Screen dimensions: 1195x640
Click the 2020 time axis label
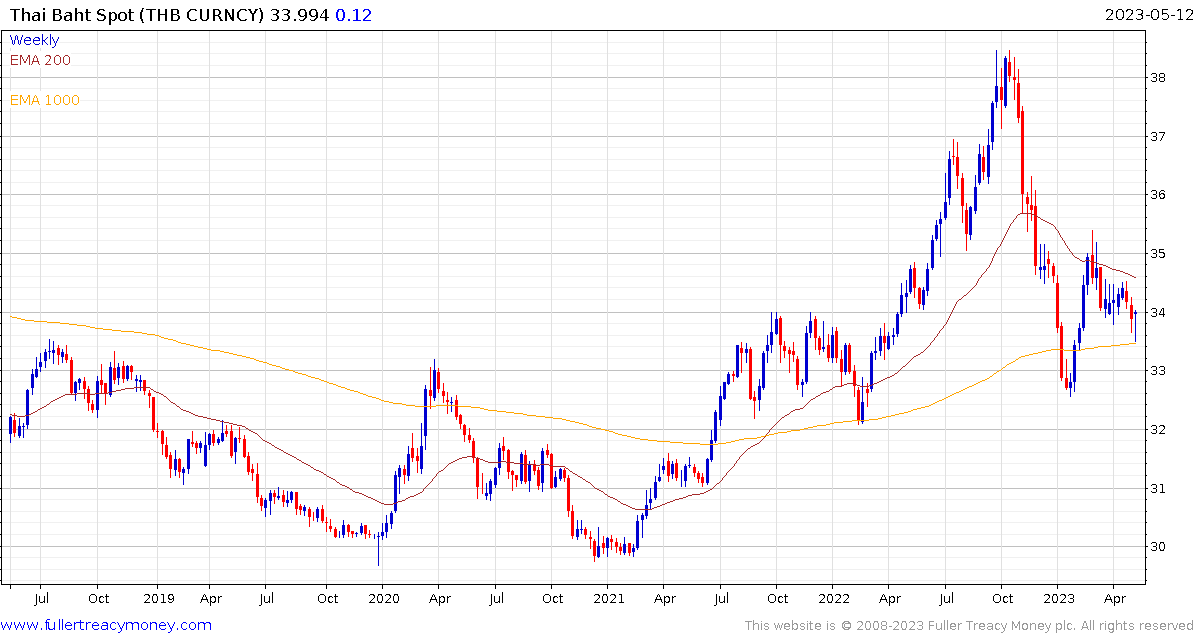pos(382,599)
